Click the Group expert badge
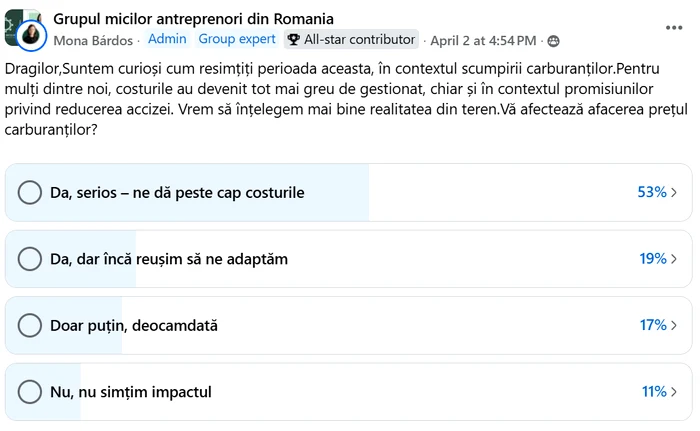Viewport: 700px width, 431px height. tap(237, 39)
